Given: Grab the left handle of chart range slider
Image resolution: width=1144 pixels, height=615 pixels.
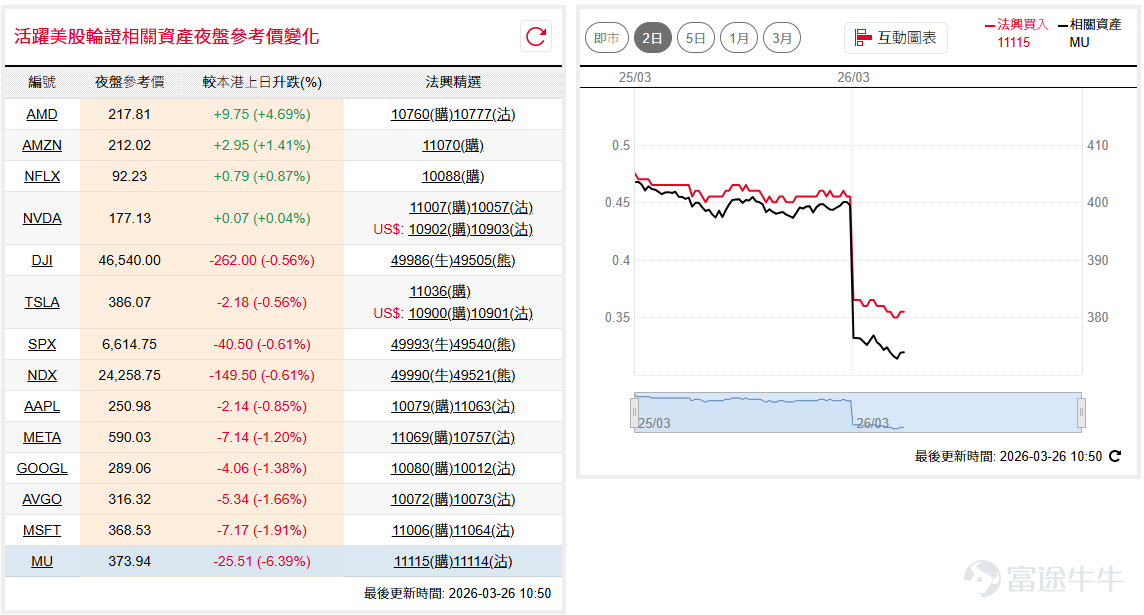Looking at the screenshot, I should [x=634, y=412].
